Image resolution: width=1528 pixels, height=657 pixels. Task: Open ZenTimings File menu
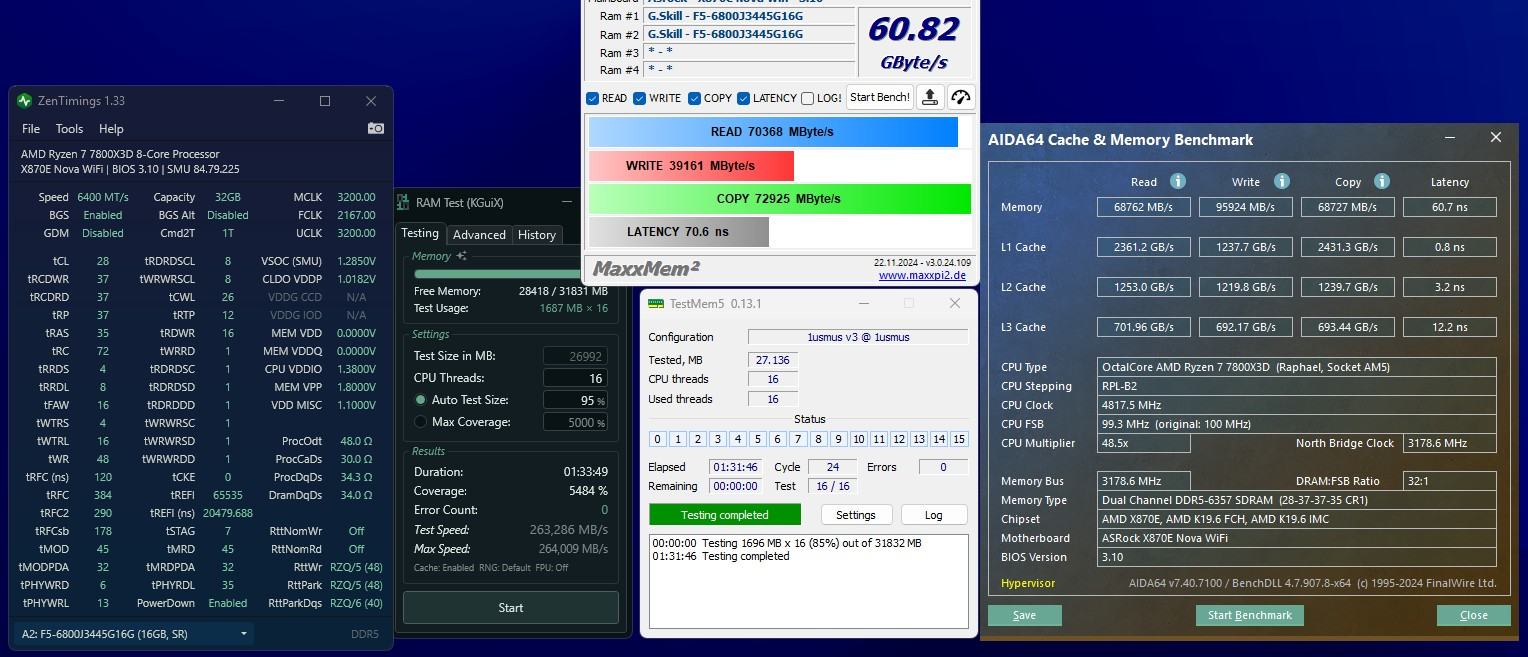click(x=31, y=129)
